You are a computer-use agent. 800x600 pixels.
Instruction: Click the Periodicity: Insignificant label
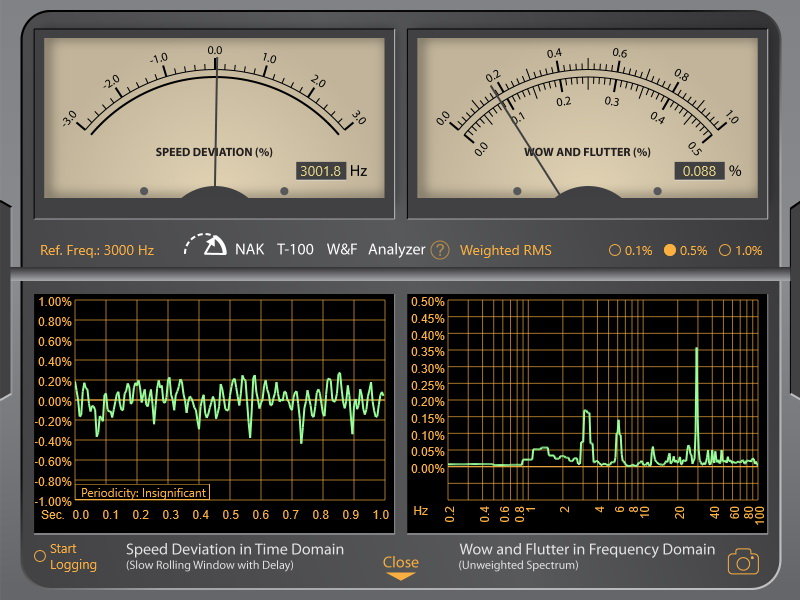(x=146, y=492)
